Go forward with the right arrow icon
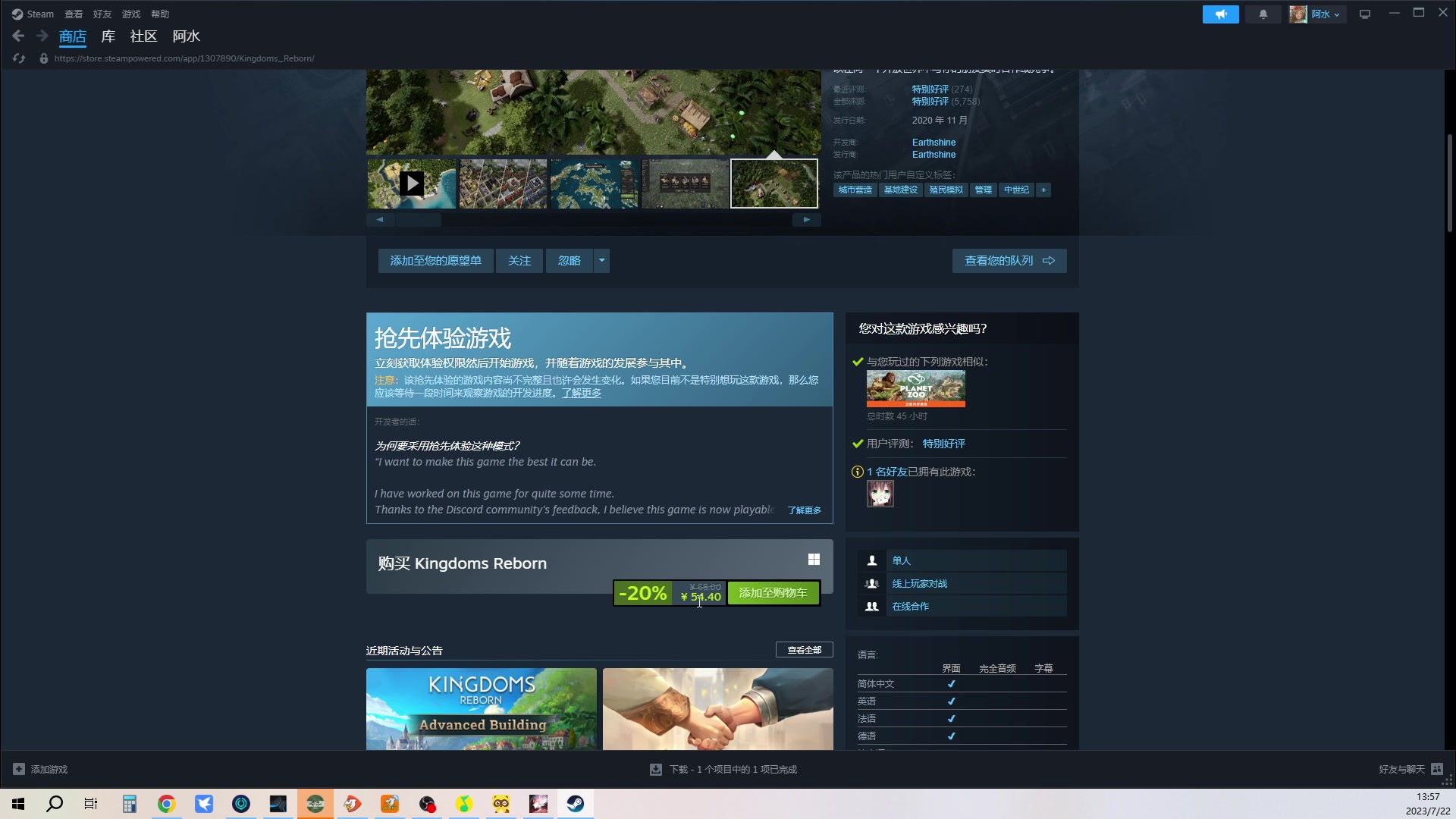1456x819 pixels. [x=42, y=36]
